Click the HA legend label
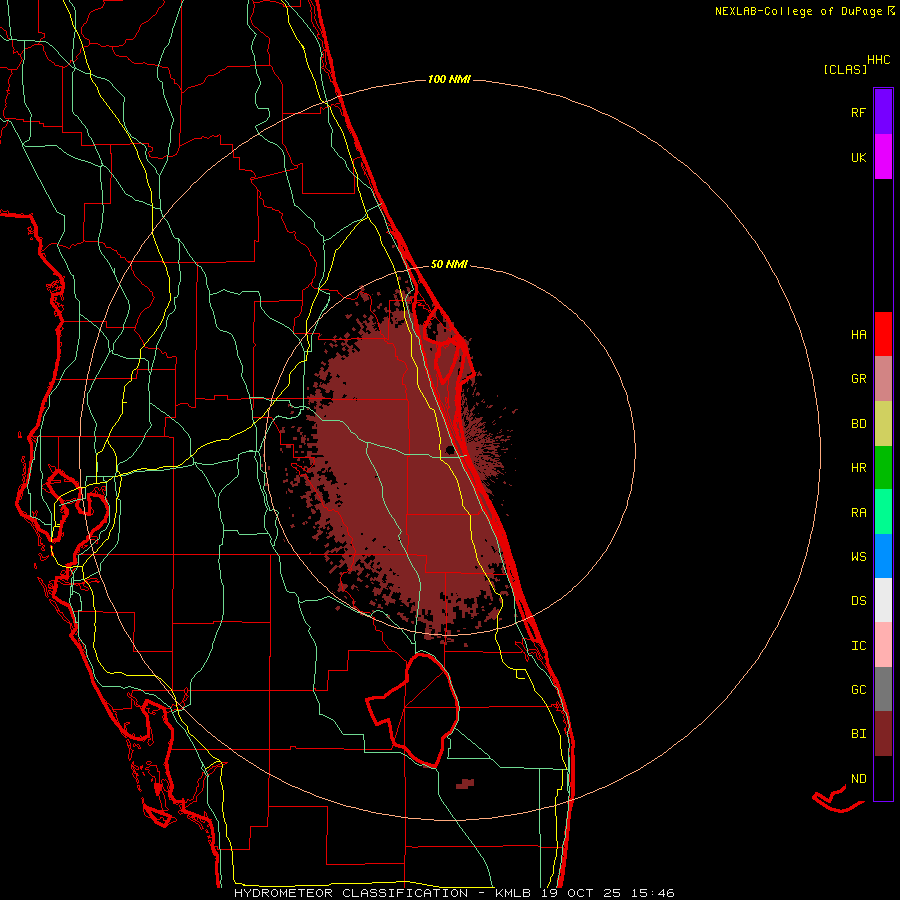Image resolution: width=900 pixels, height=900 pixels. [x=858, y=334]
